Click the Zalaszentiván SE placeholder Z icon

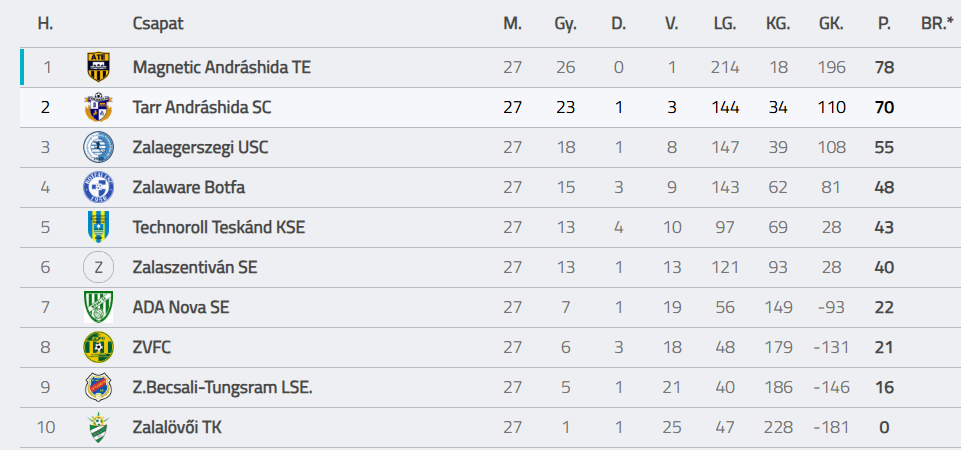pyautogui.click(x=98, y=267)
